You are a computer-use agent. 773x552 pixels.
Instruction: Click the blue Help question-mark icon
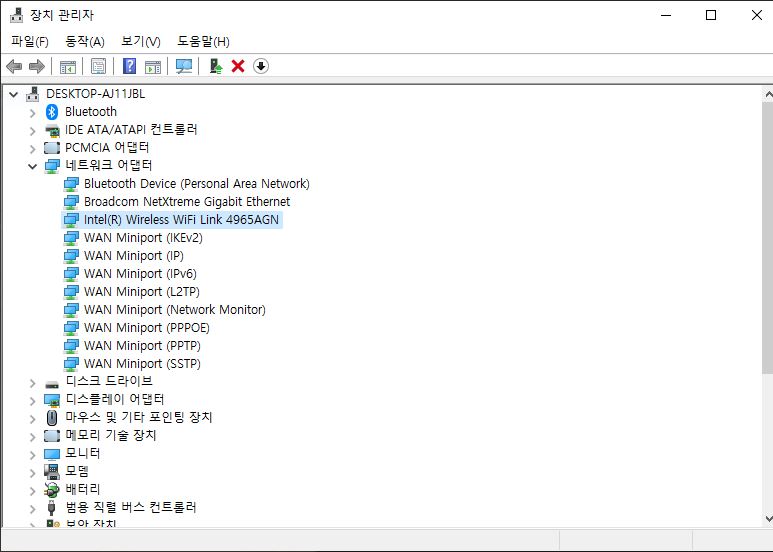pos(129,66)
